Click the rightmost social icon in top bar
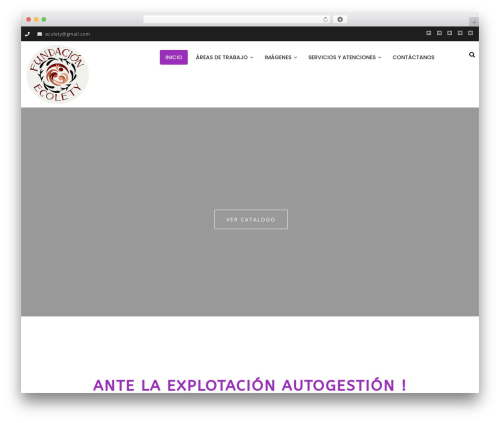The height and width of the screenshot is (423, 500). click(470, 33)
